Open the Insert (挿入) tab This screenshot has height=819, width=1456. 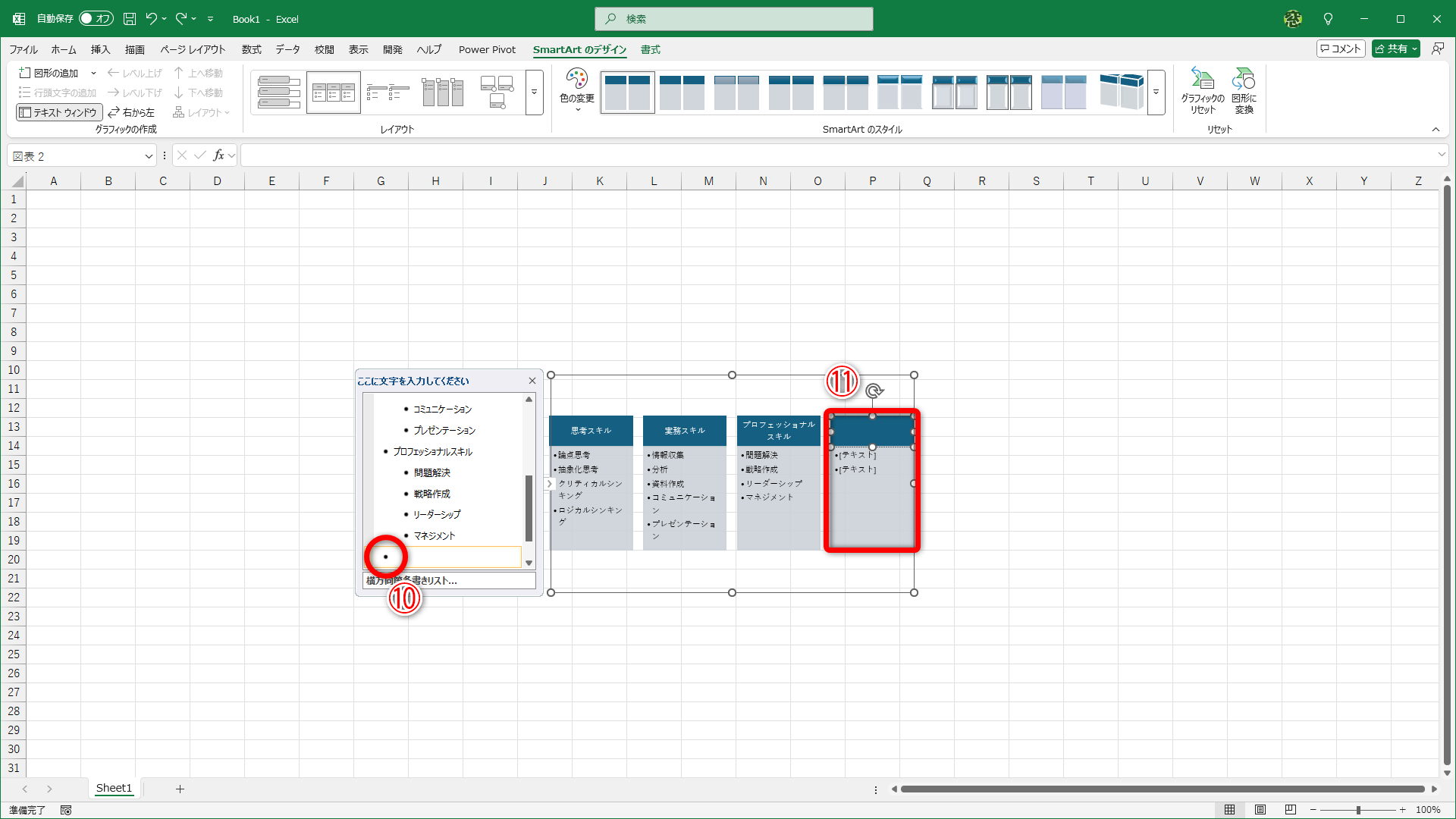[x=100, y=49]
